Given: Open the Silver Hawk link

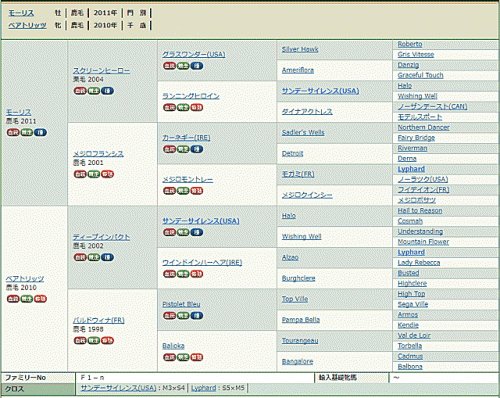Looking at the screenshot, I should pos(300,49).
